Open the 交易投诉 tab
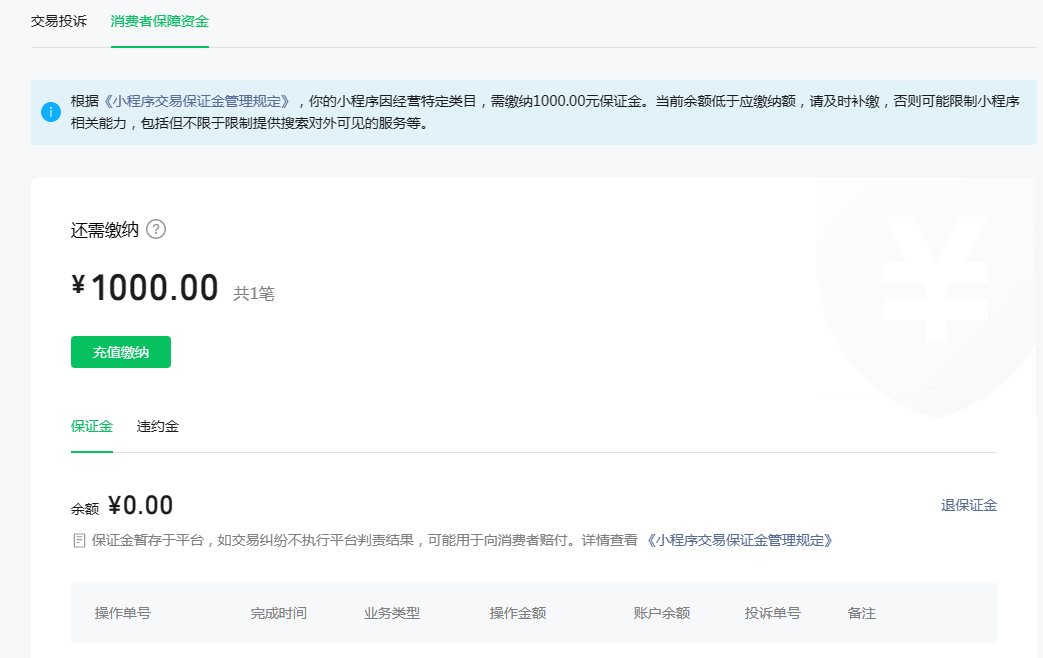This screenshot has height=658, width=1043. [x=59, y=21]
